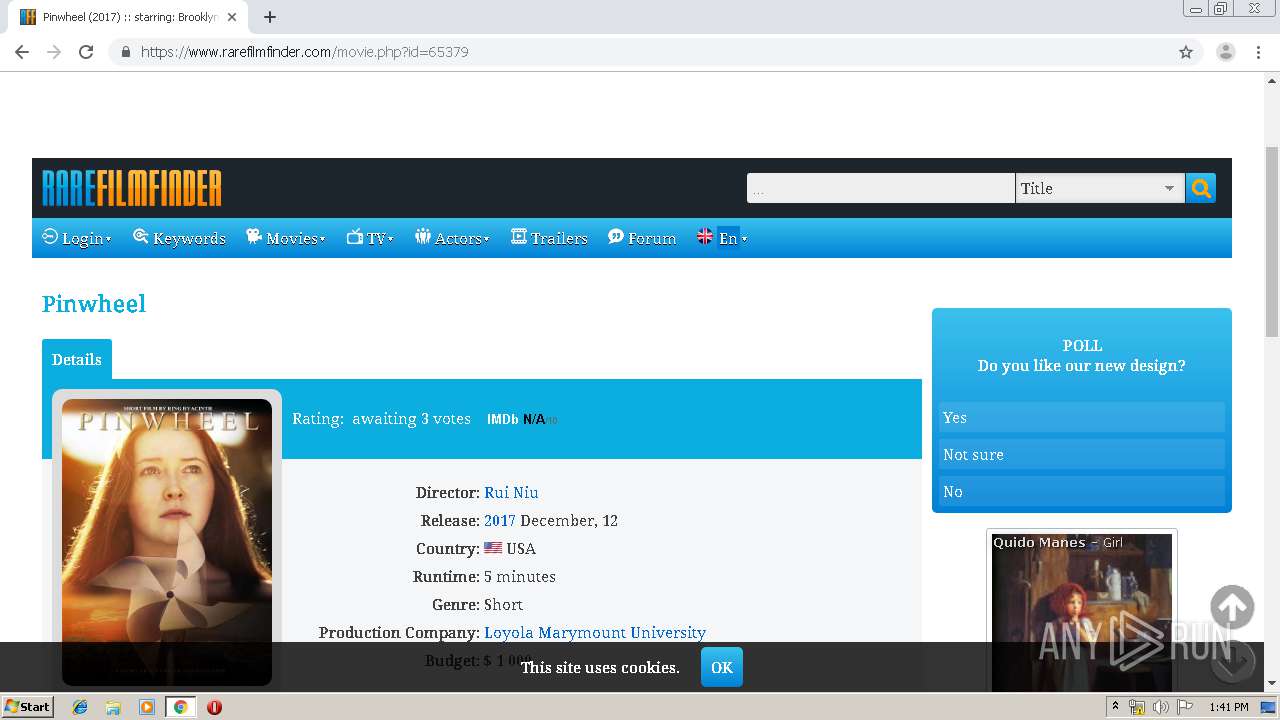The image size is (1280, 720).
Task: Go back in browser
Action: [x=22, y=52]
